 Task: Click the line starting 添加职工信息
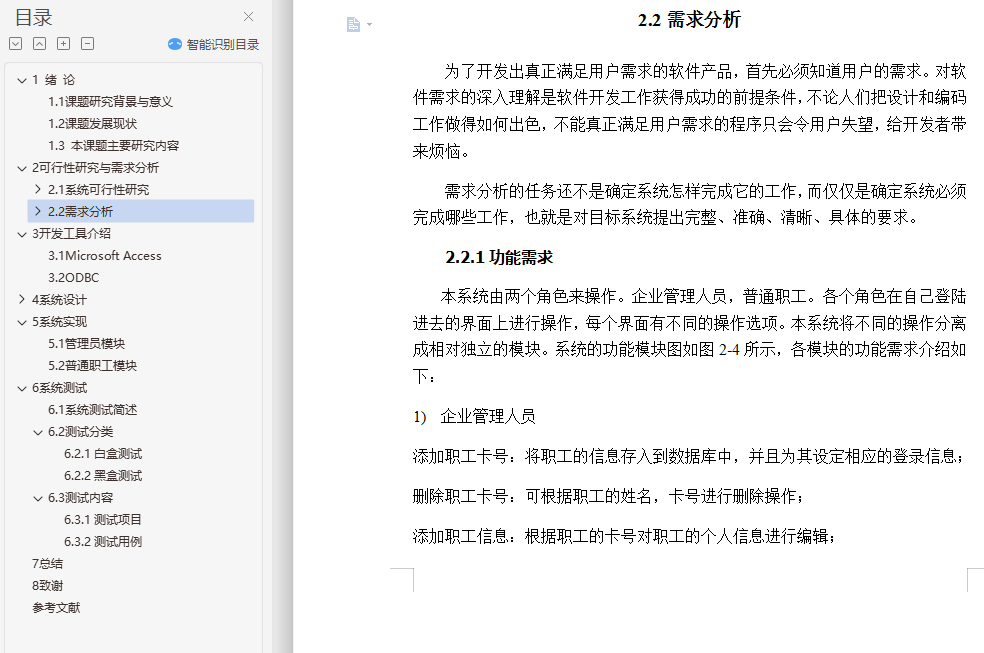pos(624,536)
